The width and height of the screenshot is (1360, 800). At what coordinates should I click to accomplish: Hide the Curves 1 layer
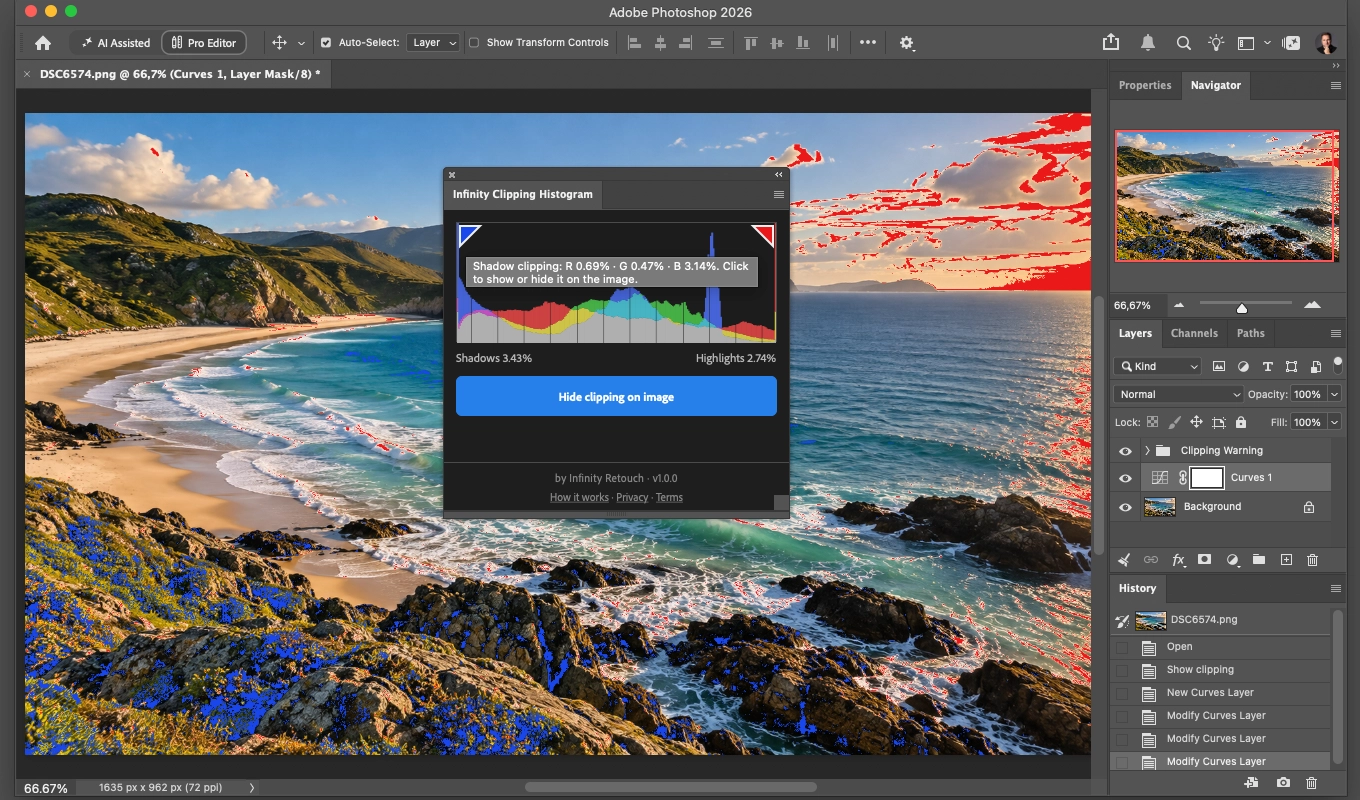pos(1125,478)
